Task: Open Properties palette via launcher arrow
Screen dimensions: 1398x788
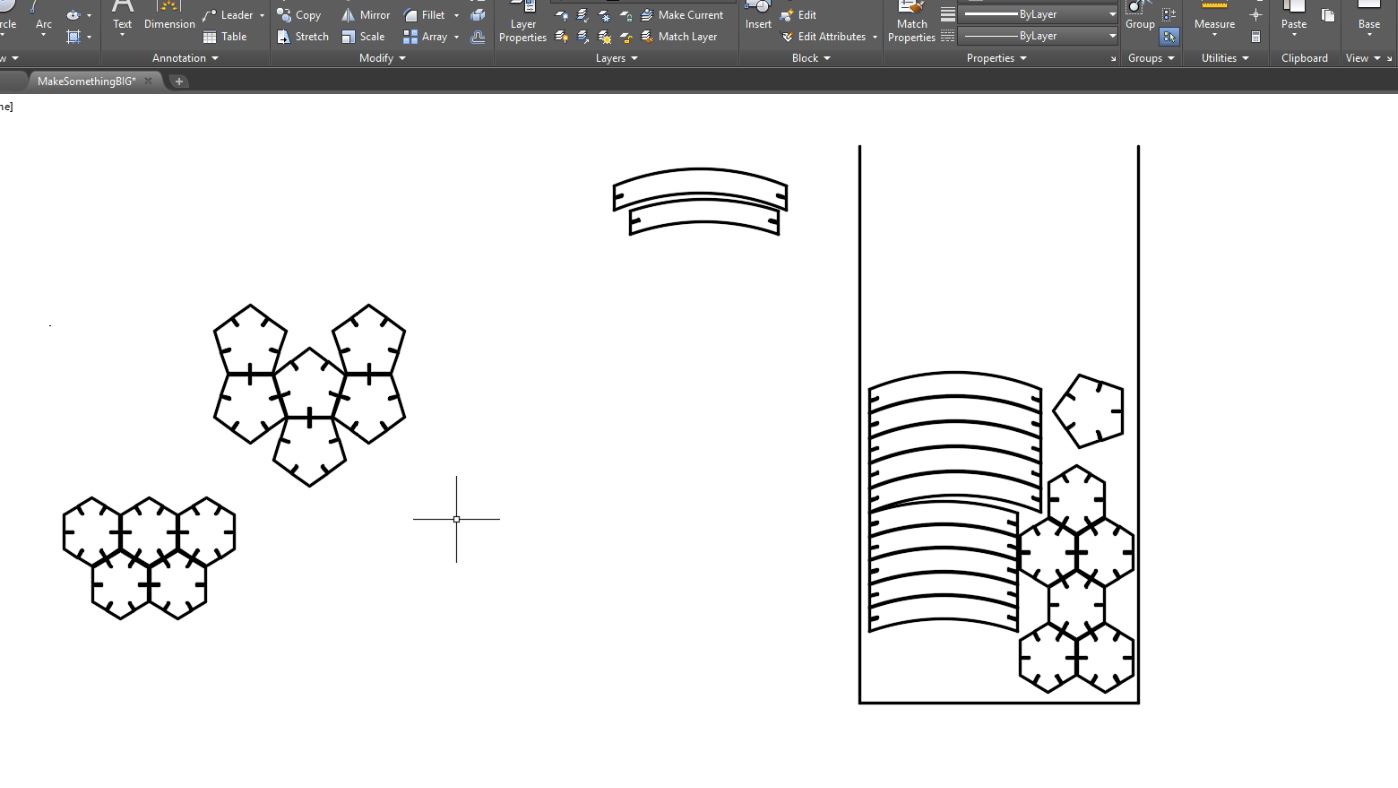Action: pyautogui.click(x=1114, y=59)
